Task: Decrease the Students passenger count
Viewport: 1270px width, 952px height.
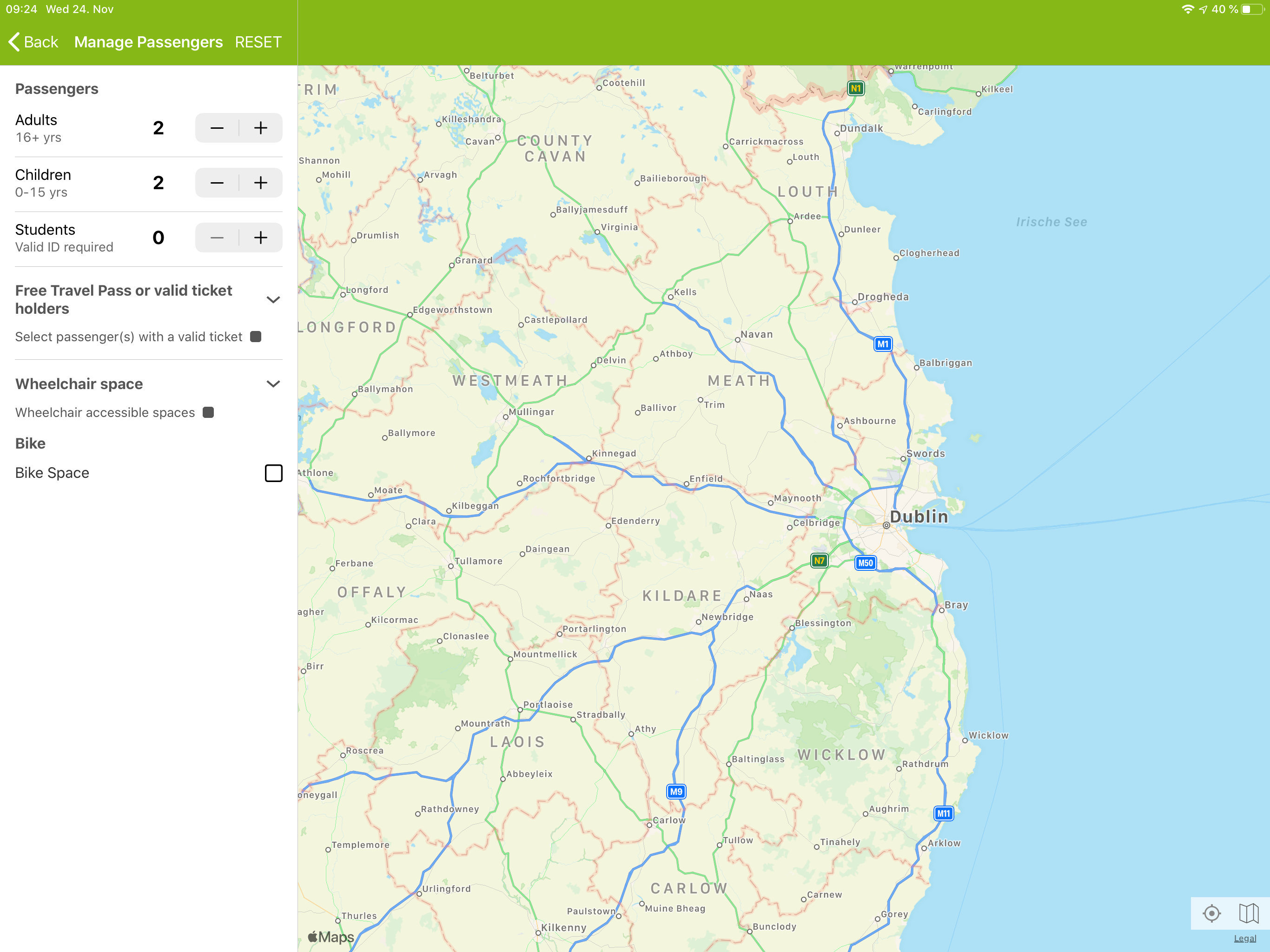Action: click(x=217, y=238)
